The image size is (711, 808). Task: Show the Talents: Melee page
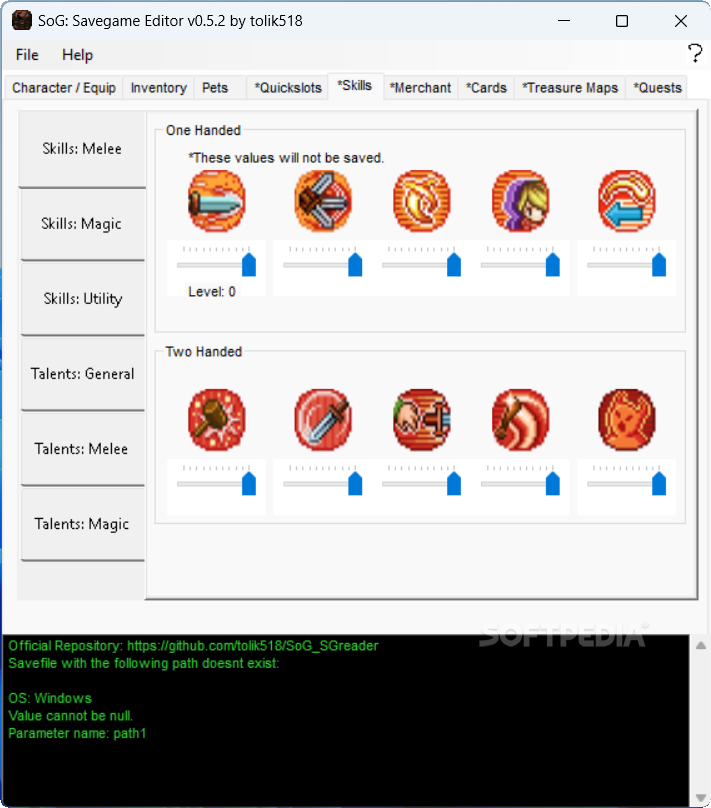pos(82,449)
